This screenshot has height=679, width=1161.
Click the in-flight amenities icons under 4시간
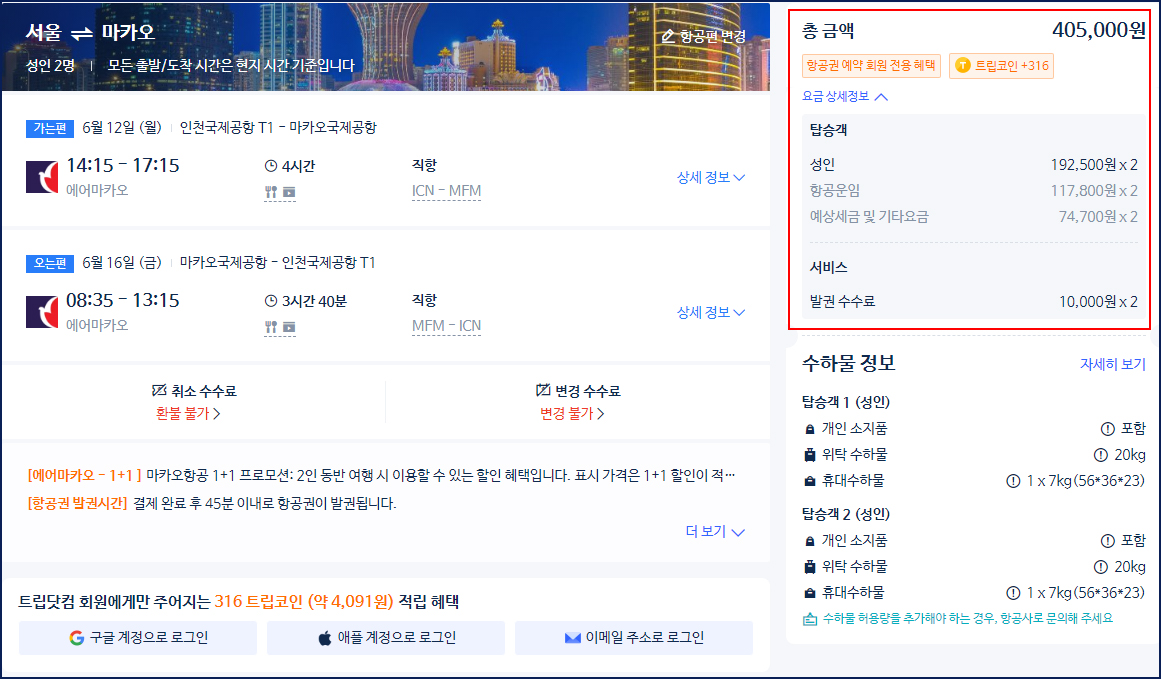pyautogui.click(x=280, y=192)
